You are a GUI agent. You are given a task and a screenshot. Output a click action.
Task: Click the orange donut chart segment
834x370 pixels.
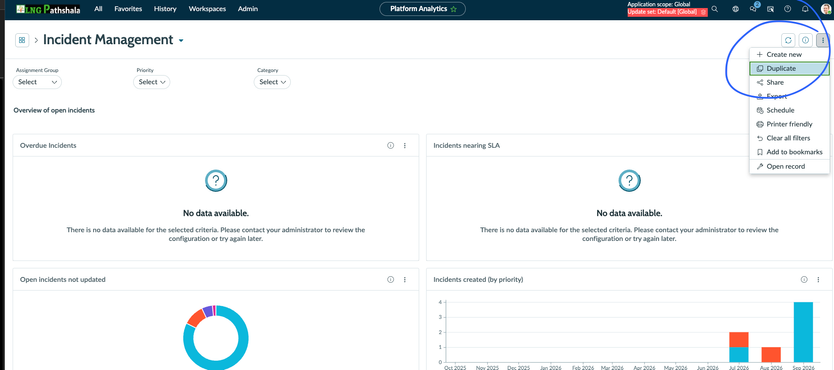coord(196,317)
